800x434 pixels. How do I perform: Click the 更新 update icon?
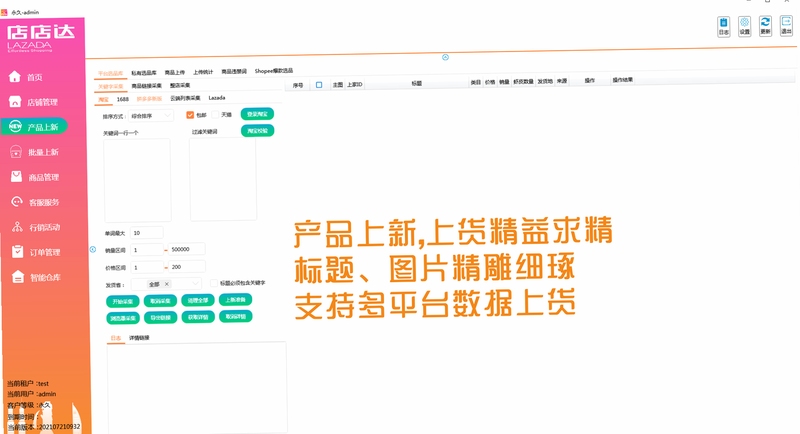[765, 25]
